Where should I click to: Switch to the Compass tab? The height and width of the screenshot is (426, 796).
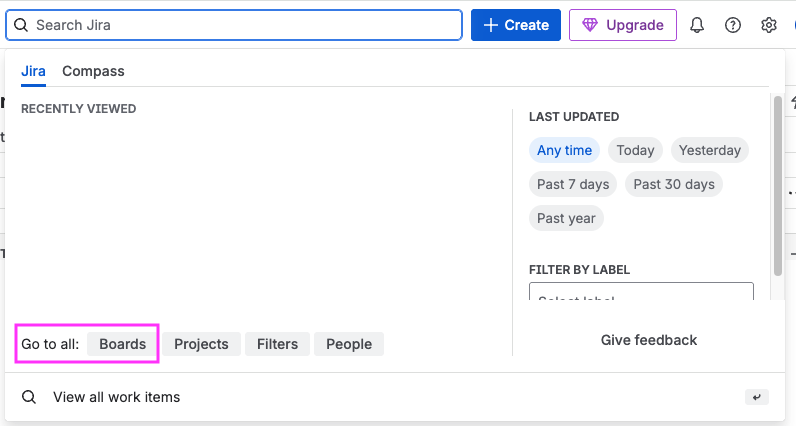click(93, 71)
